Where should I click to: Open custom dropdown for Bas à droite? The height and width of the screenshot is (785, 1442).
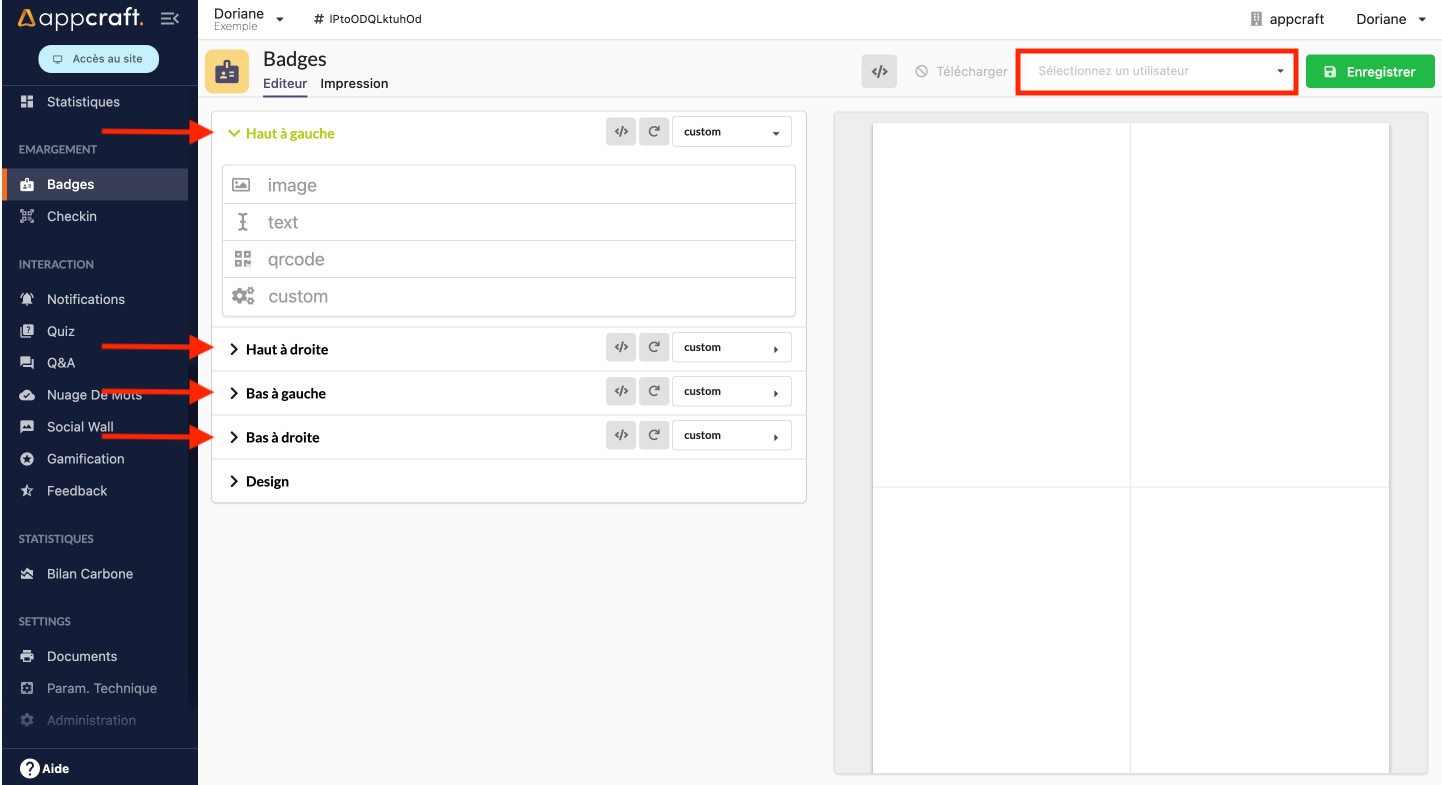[x=732, y=435]
